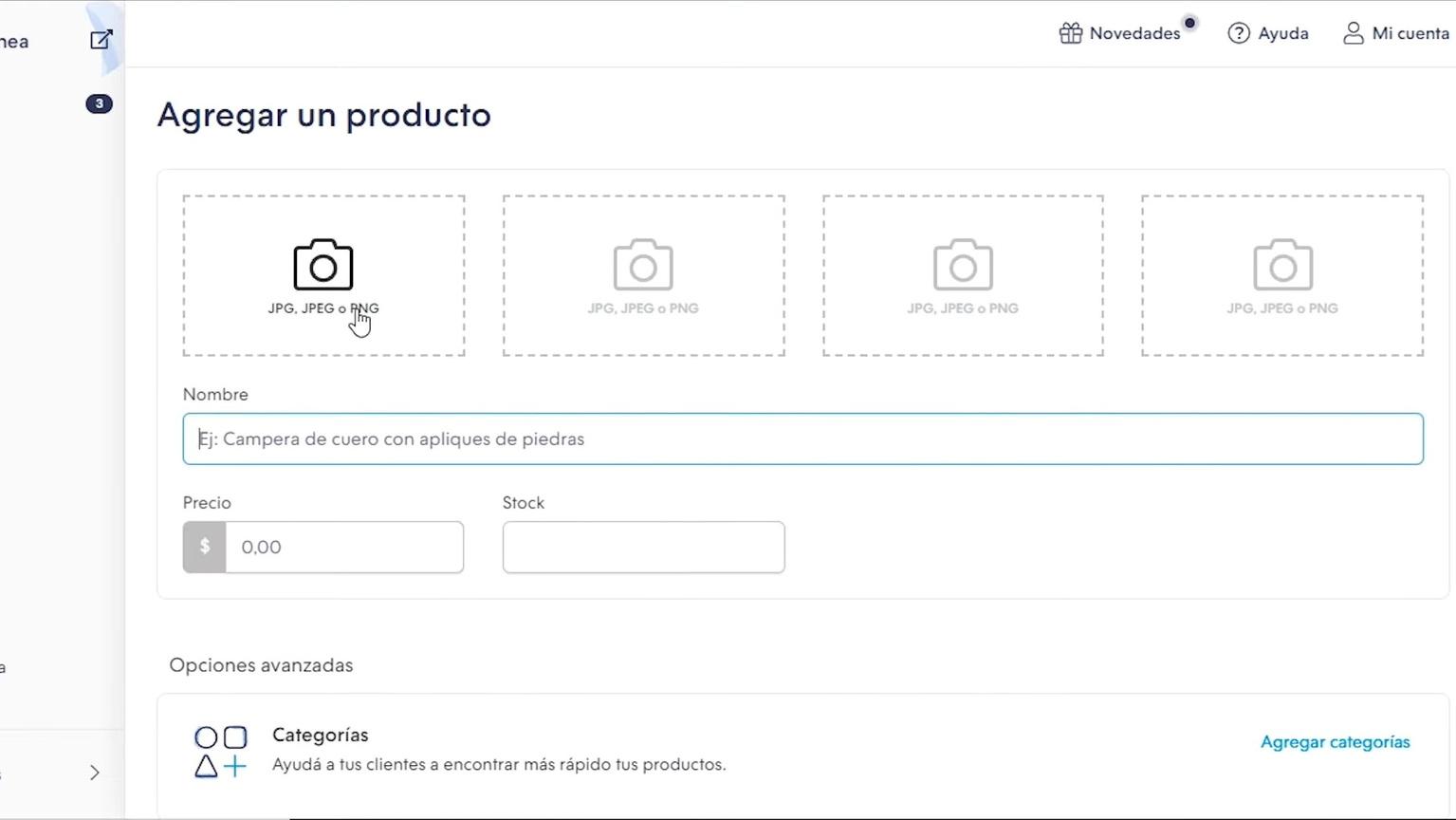Open the Ayuda menu
1456x820 pixels.
1282,34
